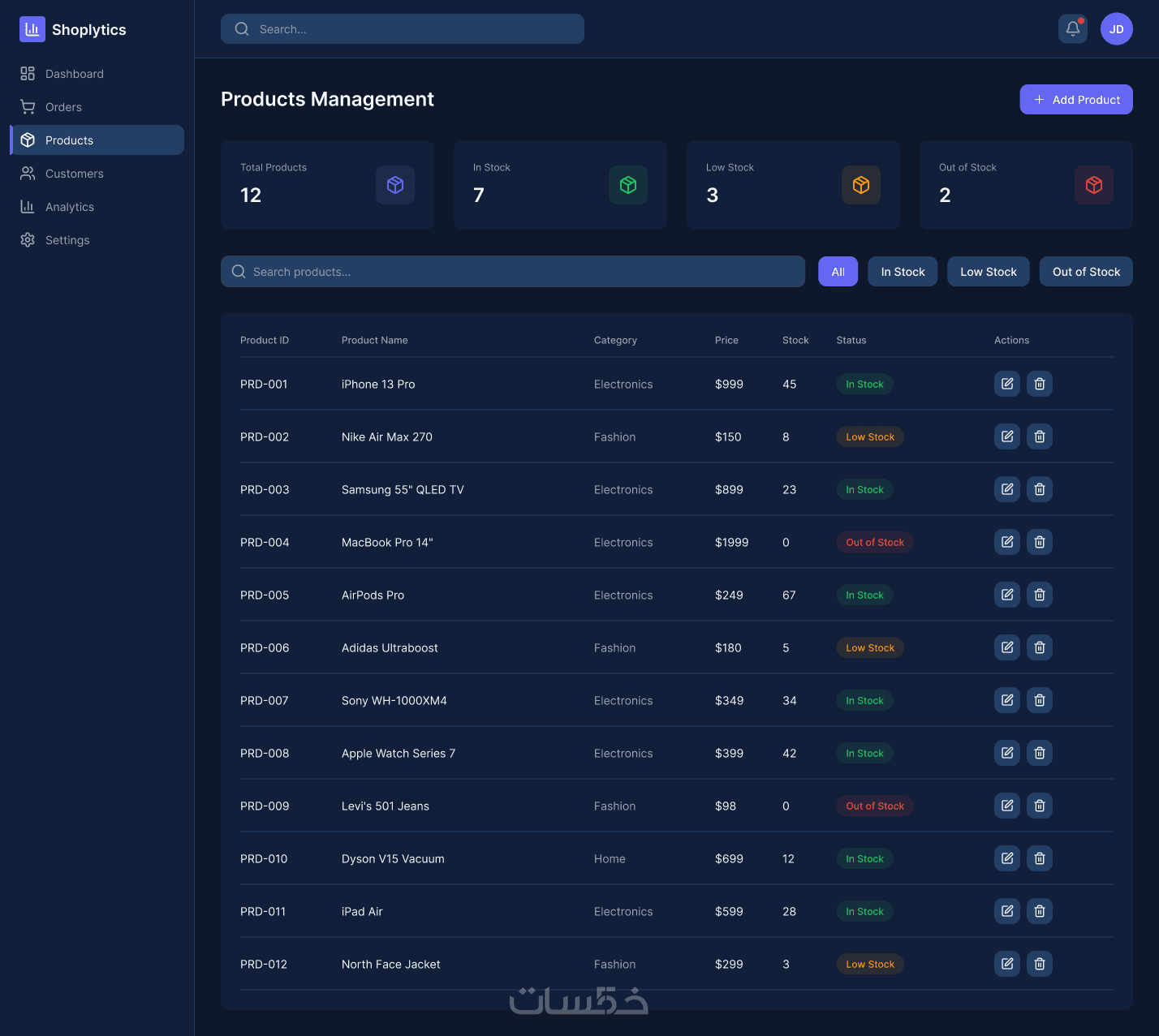Click the Product ID column header
Image resolution: width=1159 pixels, height=1036 pixels.
click(x=265, y=341)
